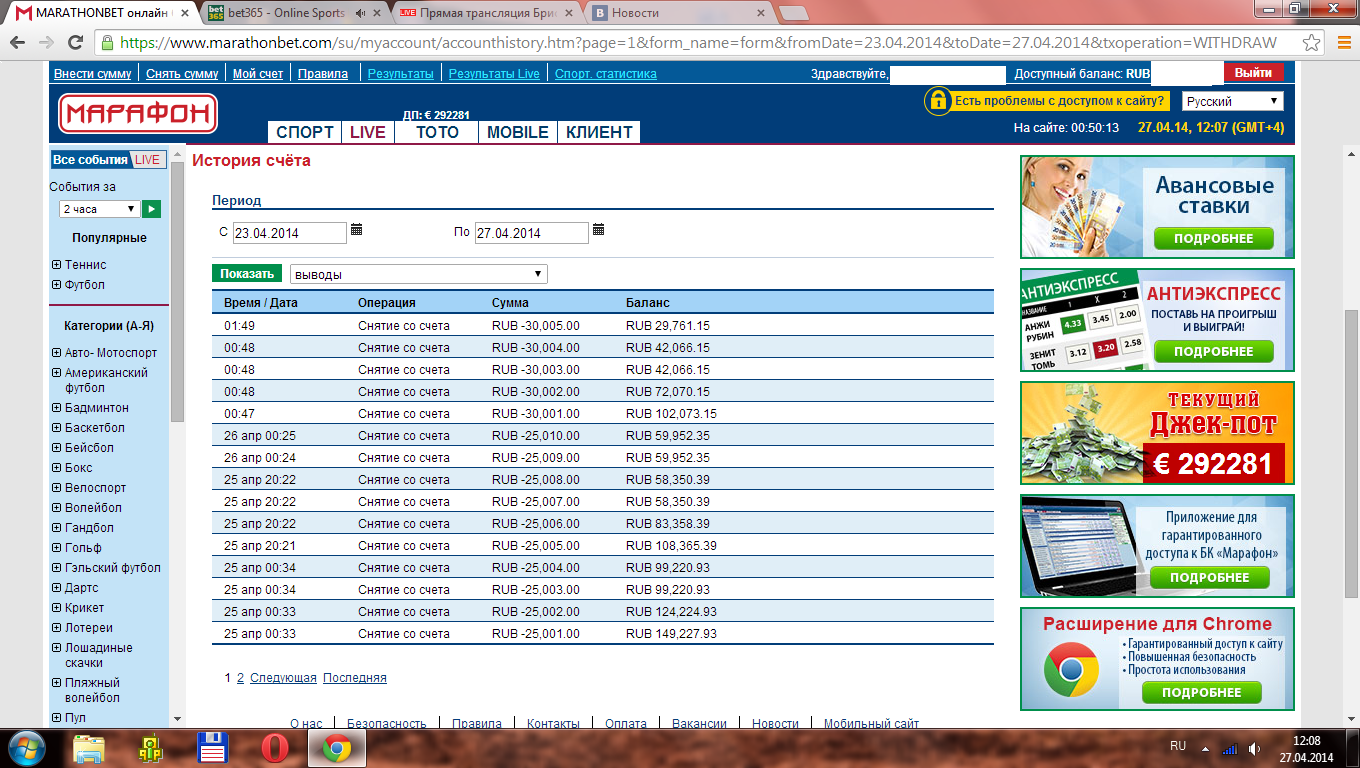Click the Marathon logo
Viewport: 1360px width, 768px height.
[138, 114]
